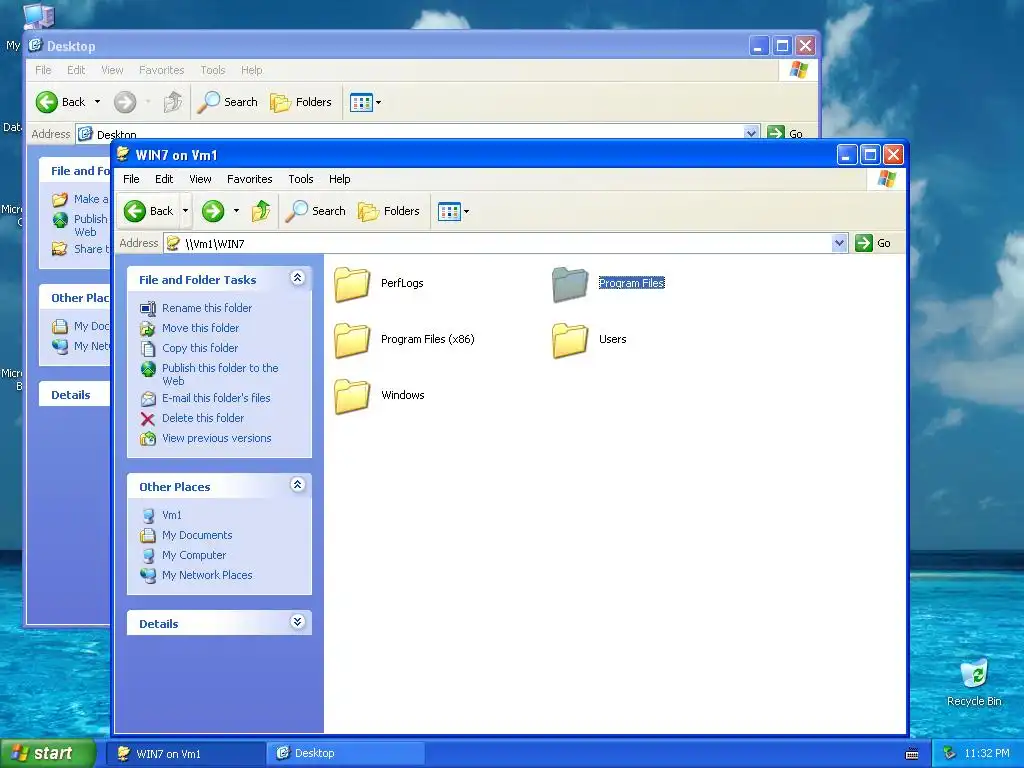Screen dimensions: 1024x768
Task: Open Tools menu in Desktop window
Action: pyautogui.click(x=213, y=70)
